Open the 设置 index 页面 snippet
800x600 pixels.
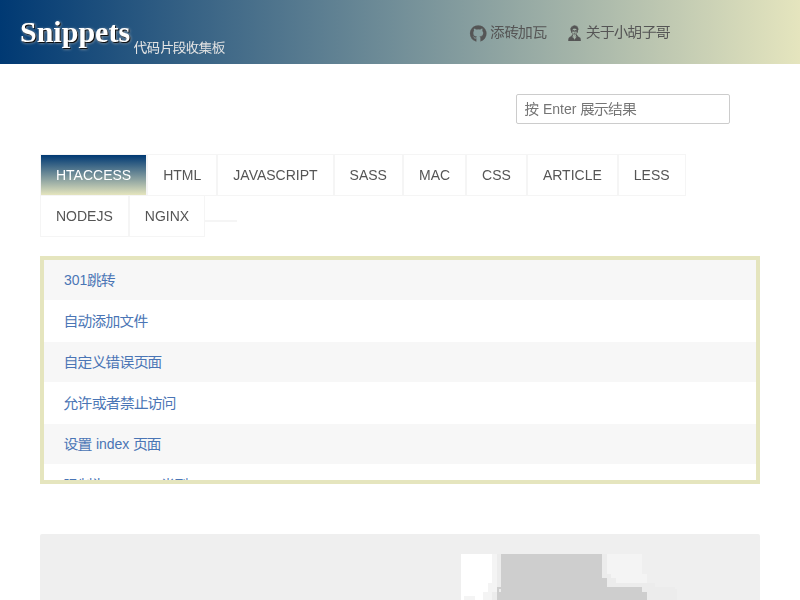click(x=113, y=444)
